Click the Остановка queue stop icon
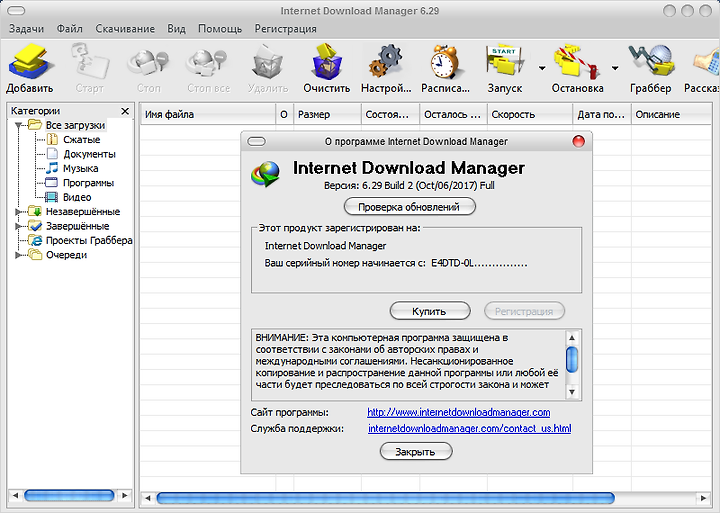This screenshot has width=720, height=513. [577, 62]
